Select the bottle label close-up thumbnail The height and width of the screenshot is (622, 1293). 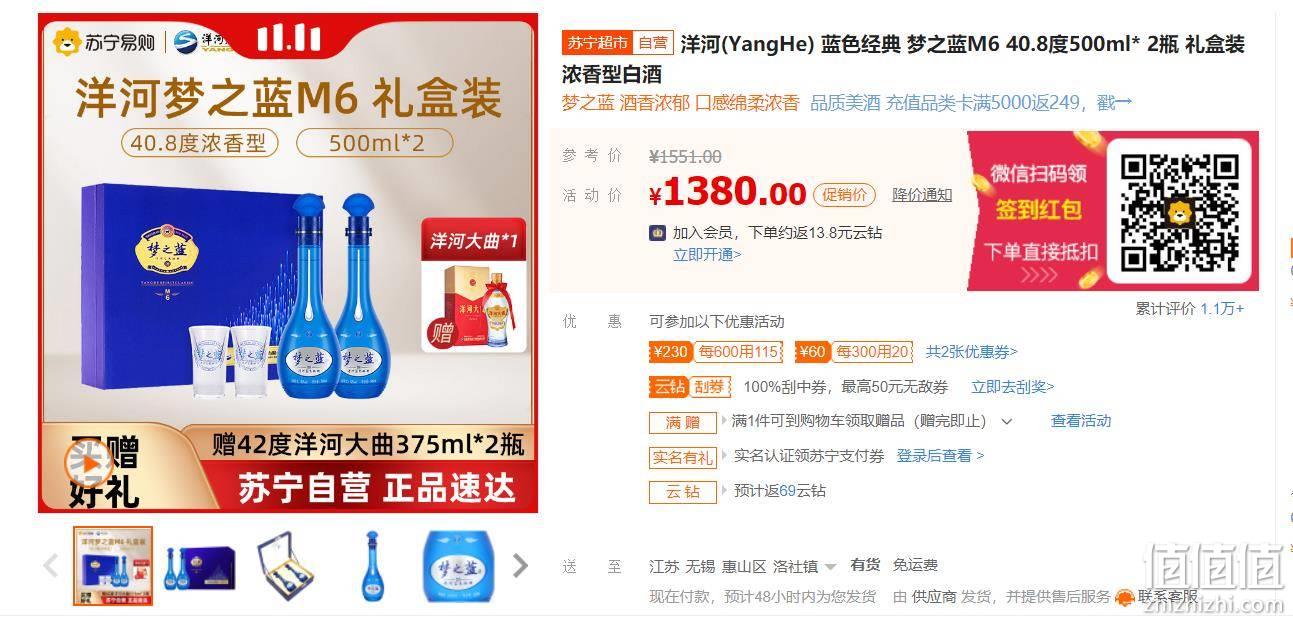pos(458,567)
